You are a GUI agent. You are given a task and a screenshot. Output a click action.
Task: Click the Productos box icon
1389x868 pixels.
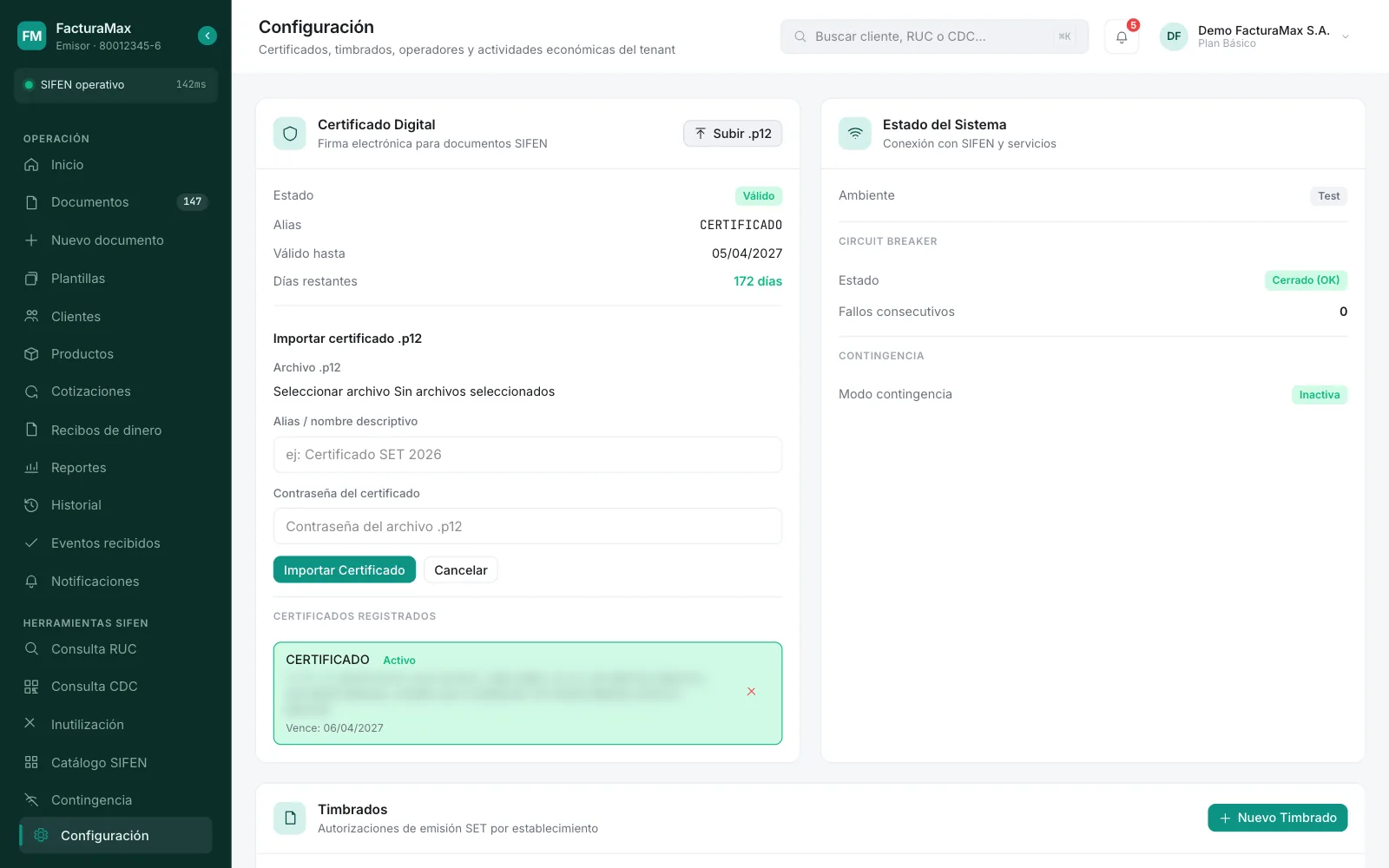point(31,354)
